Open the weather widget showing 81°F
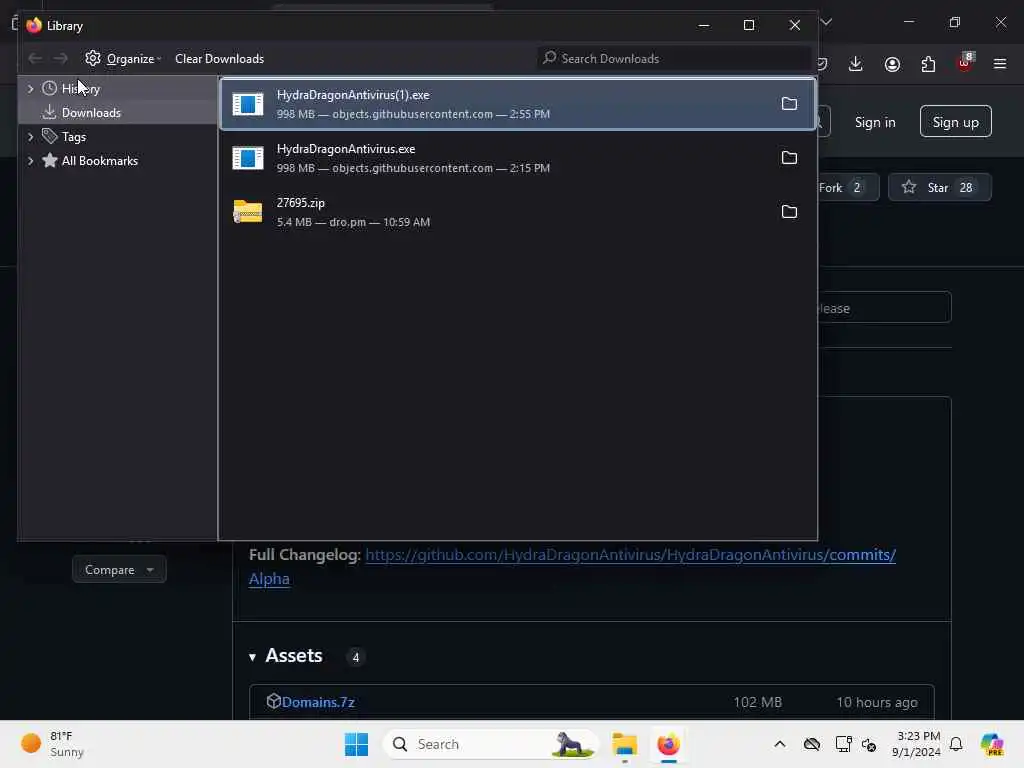1024x768 pixels. 53,744
